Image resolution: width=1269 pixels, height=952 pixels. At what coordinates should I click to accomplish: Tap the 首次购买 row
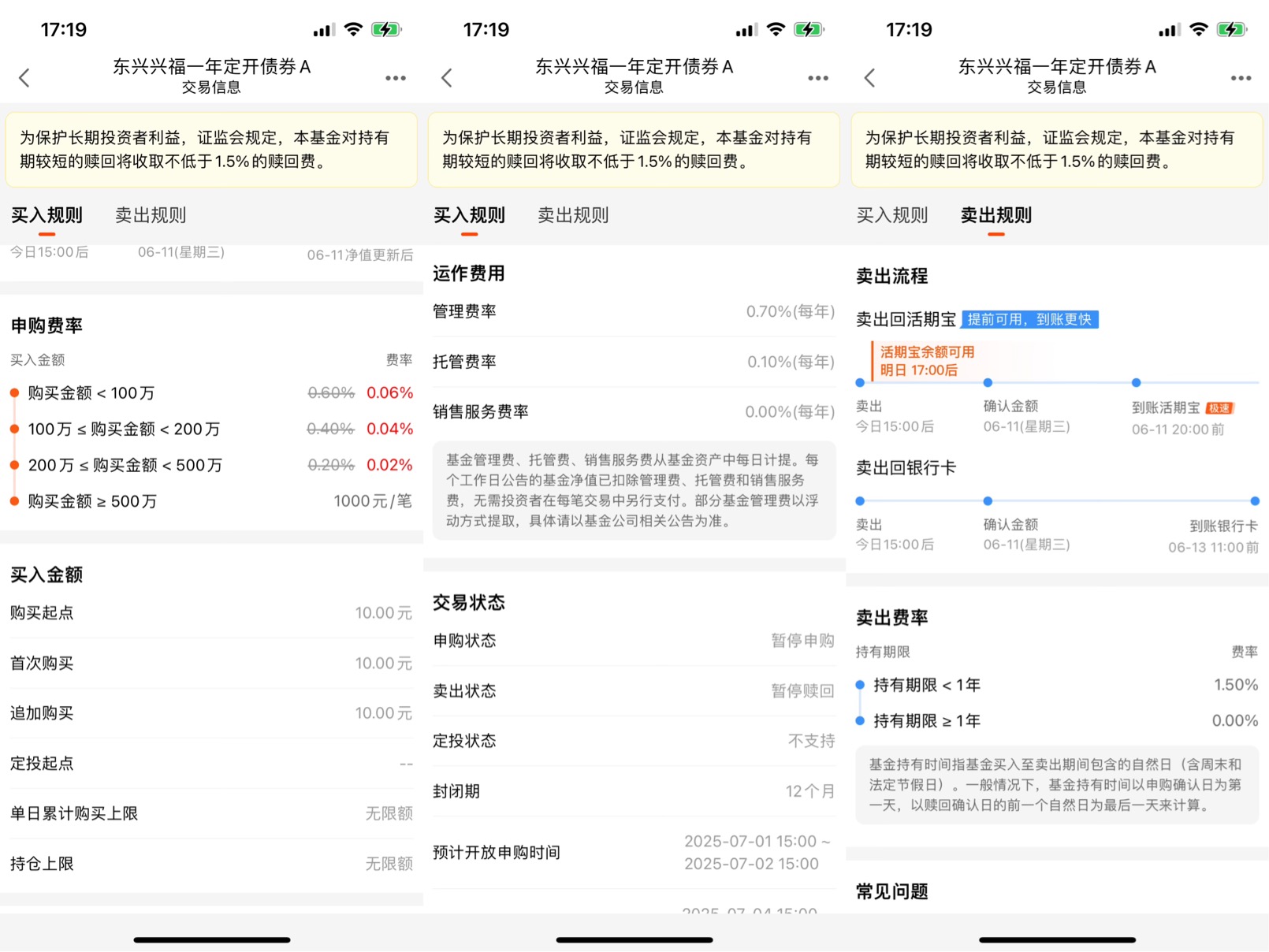(211, 664)
